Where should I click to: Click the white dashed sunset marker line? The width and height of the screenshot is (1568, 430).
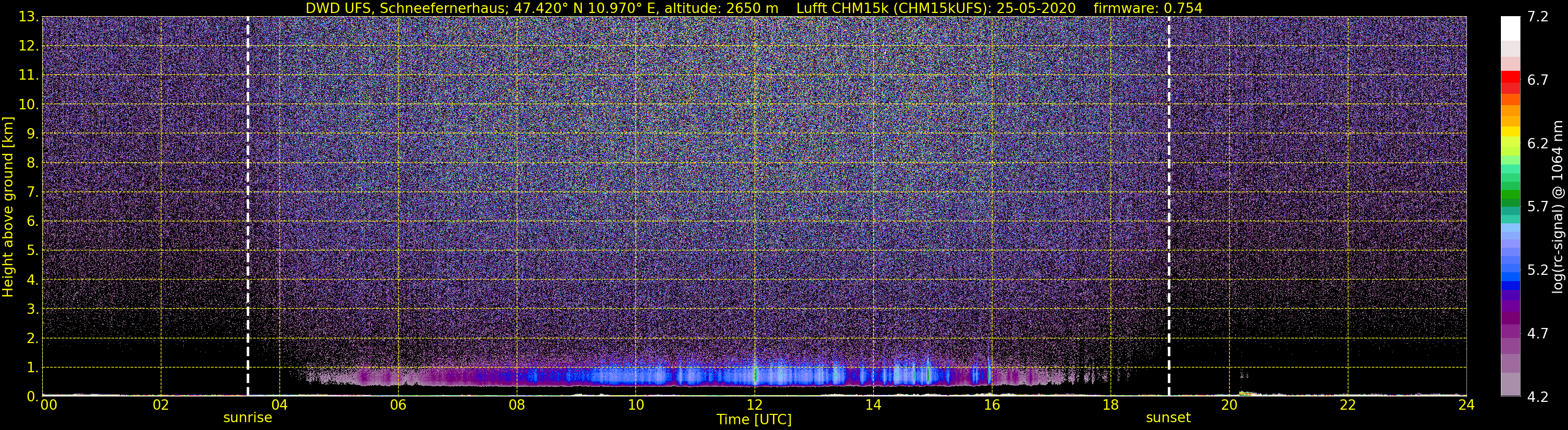pyautogui.click(x=1169, y=207)
